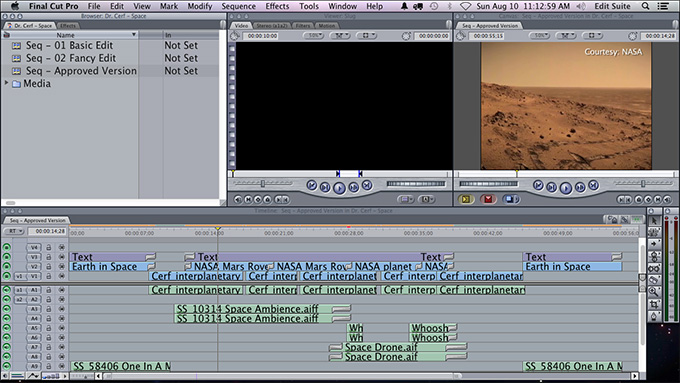Open the Effects menu
The width and height of the screenshot is (680, 383).
point(277,6)
